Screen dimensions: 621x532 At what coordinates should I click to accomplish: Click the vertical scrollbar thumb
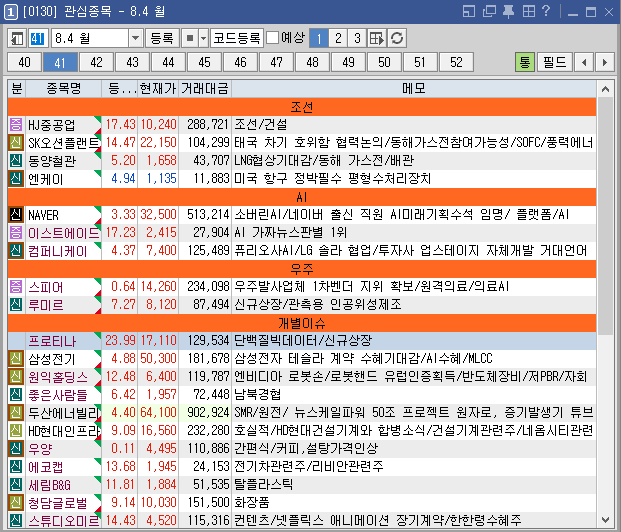[x=605, y=216]
